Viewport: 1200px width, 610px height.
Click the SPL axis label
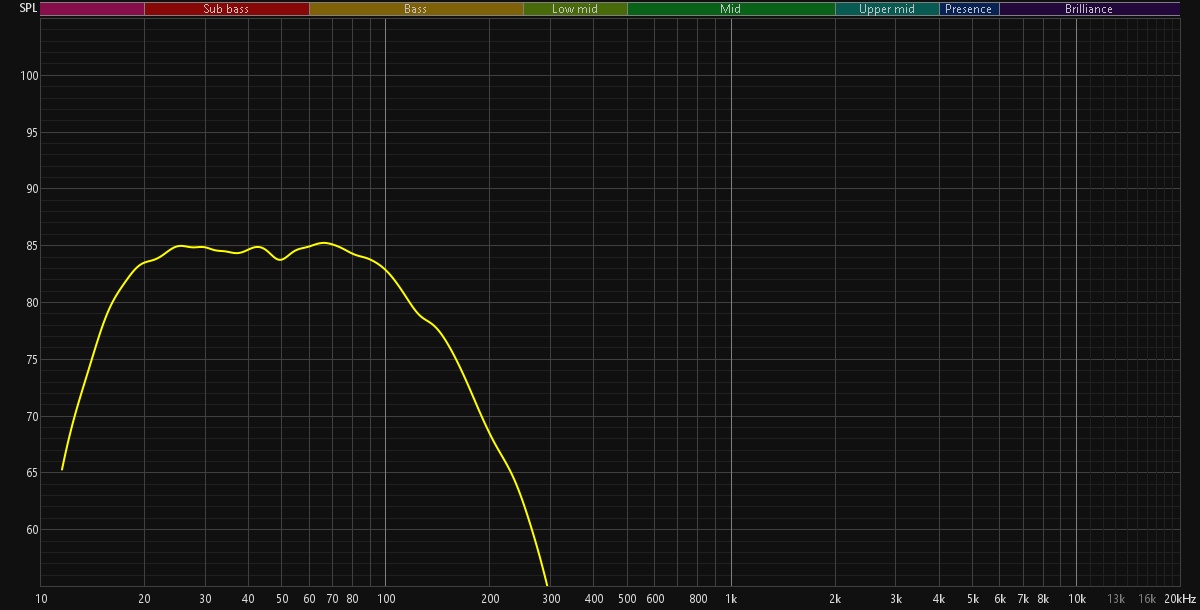tap(28, 8)
